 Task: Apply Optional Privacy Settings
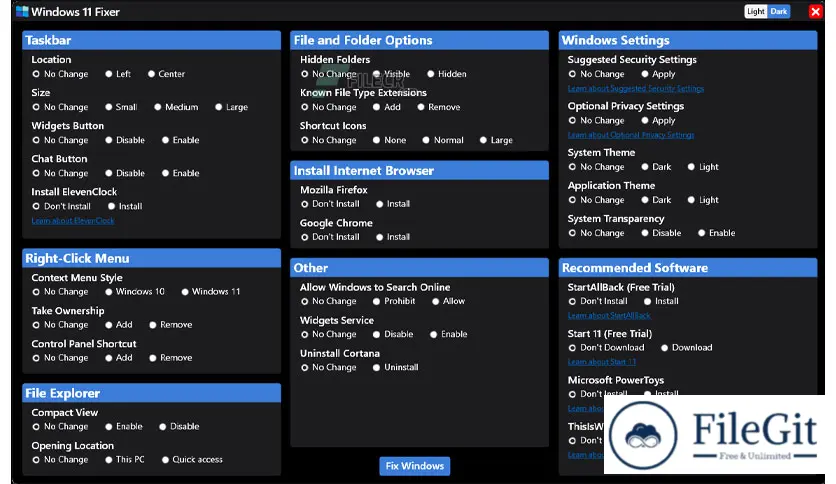pyautogui.click(x=658, y=120)
